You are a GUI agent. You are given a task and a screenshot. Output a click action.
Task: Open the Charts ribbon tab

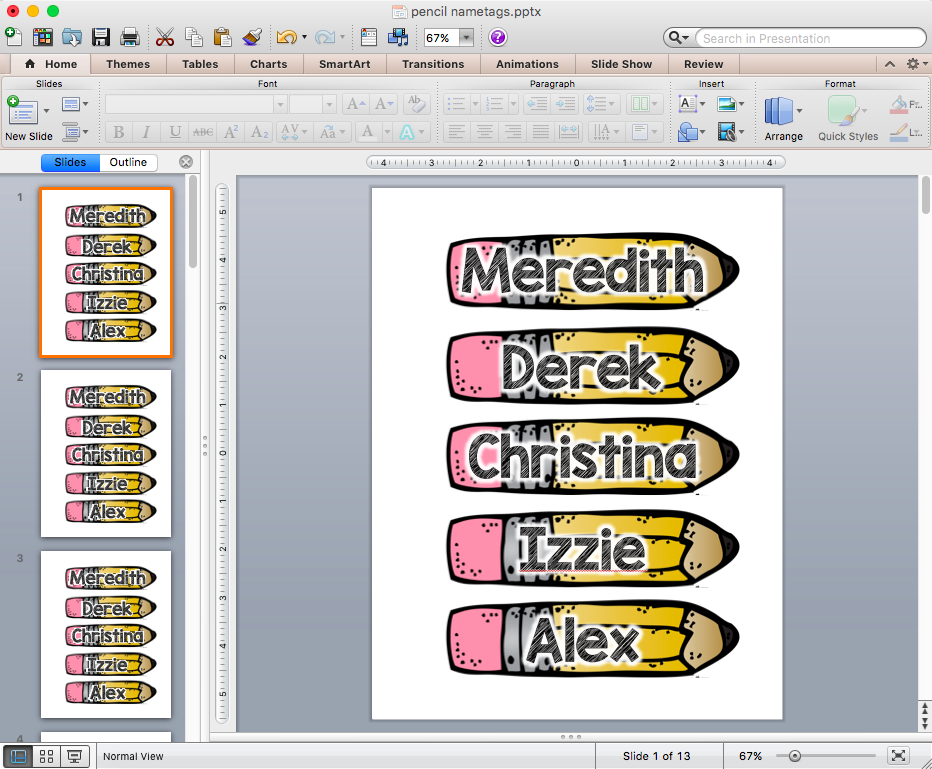click(269, 64)
